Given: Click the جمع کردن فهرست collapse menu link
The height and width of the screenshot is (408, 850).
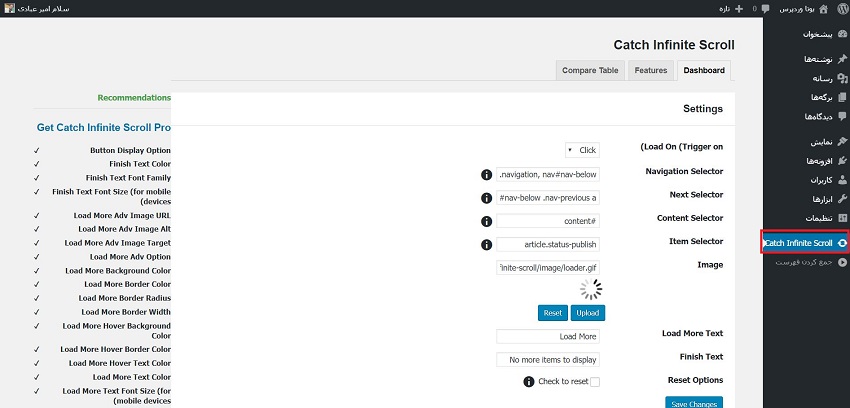Looking at the screenshot, I should point(804,262).
